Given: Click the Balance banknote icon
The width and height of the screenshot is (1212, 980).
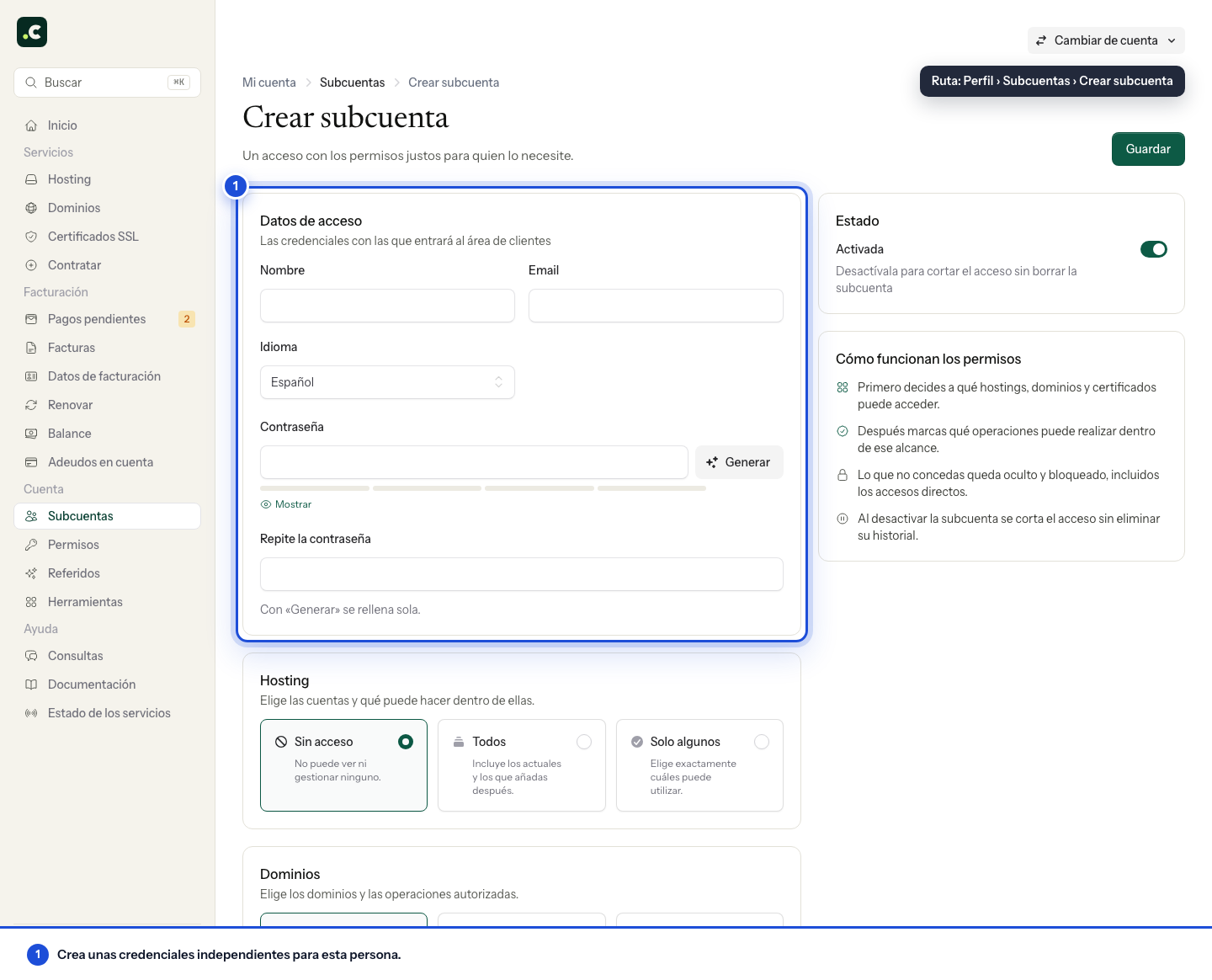Looking at the screenshot, I should (31, 434).
